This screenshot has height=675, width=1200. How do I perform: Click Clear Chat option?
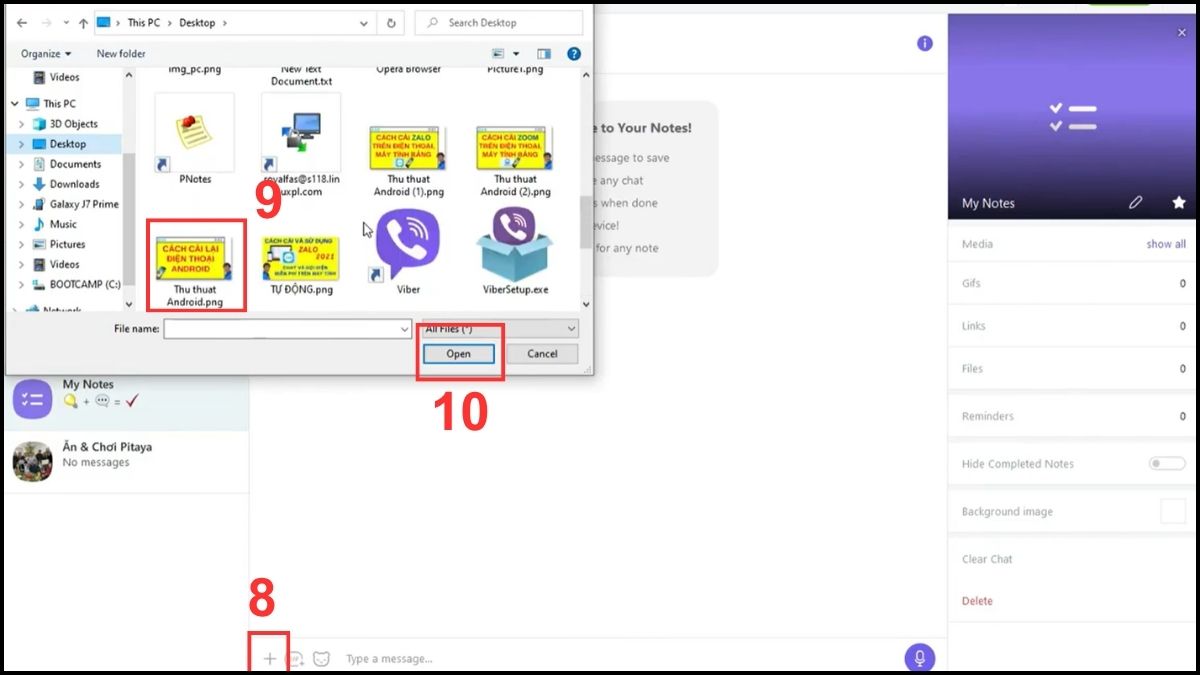pos(987,558)
